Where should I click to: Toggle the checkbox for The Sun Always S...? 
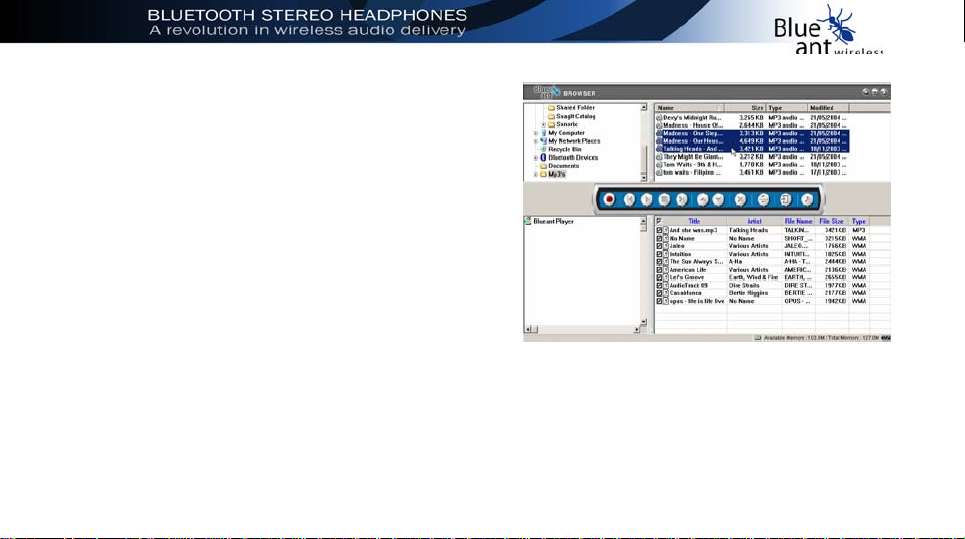pos(659,262)
